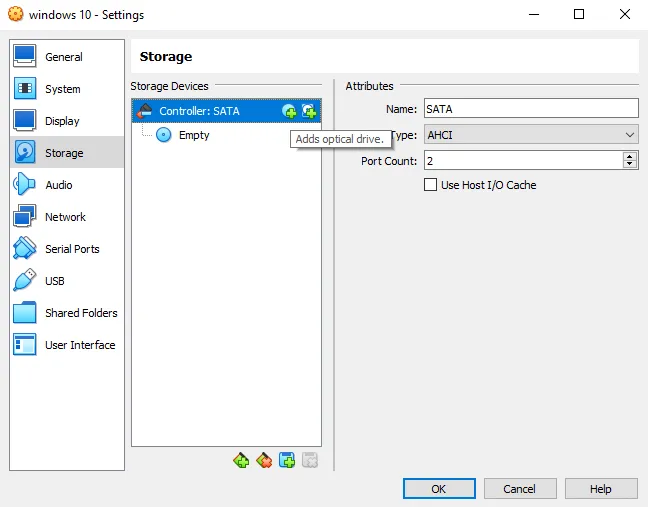Click the VirtualBox gear icon in title bar
The image size is (648, 507).
(x=16, y=14)
